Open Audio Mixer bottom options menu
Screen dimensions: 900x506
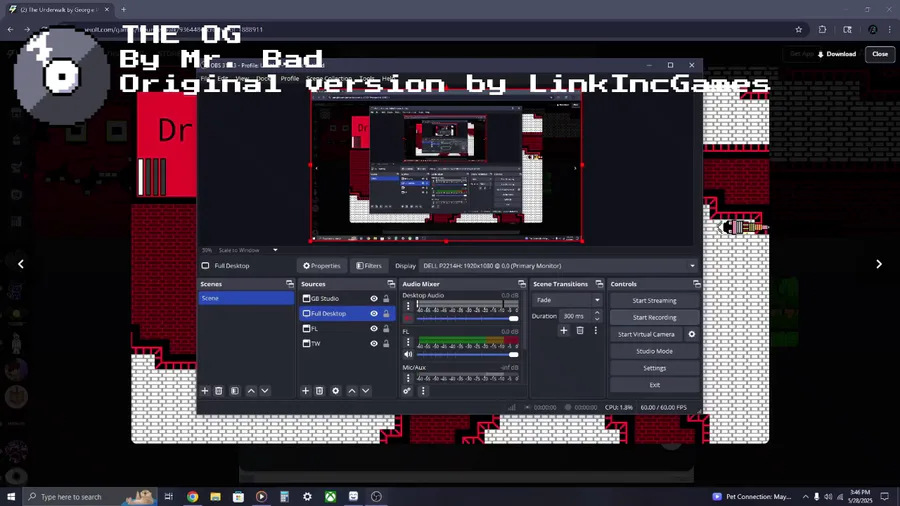click(x=423, y=391)
